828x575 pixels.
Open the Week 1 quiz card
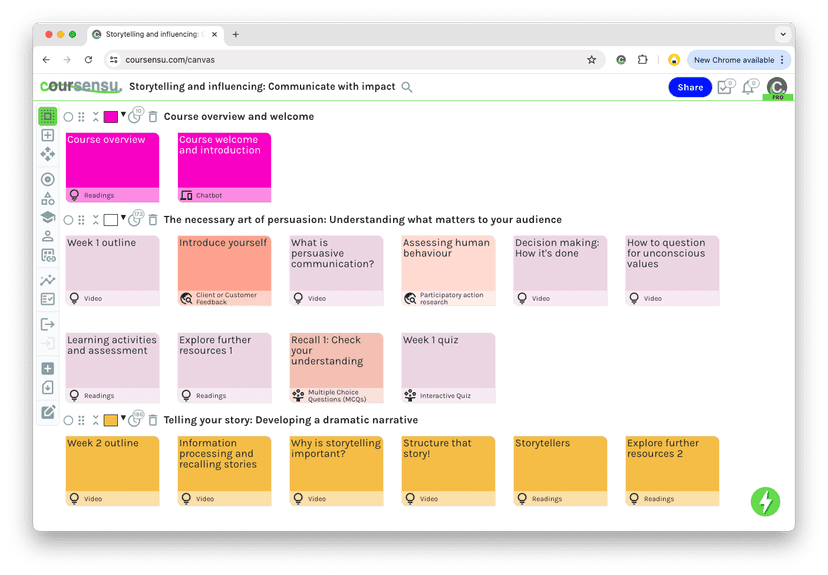448,367
